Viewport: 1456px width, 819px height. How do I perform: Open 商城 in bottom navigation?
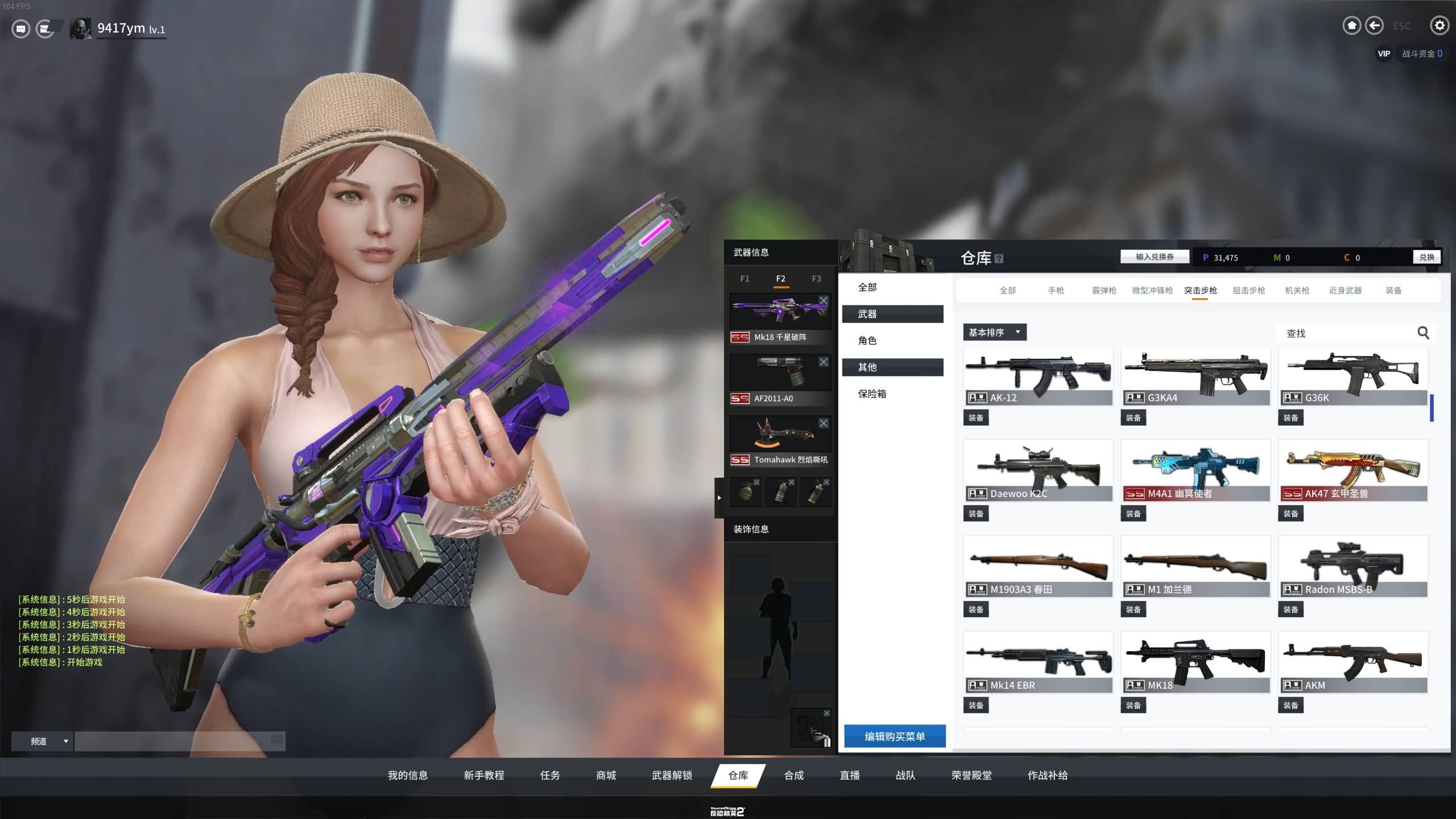[x=606, y=775]
